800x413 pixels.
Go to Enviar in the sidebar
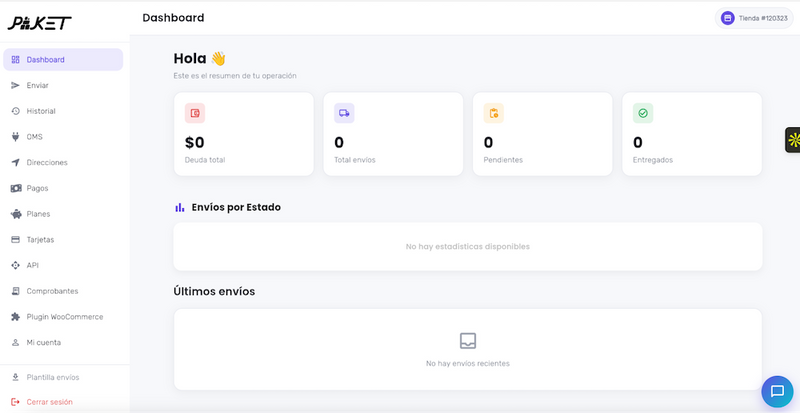63,85
